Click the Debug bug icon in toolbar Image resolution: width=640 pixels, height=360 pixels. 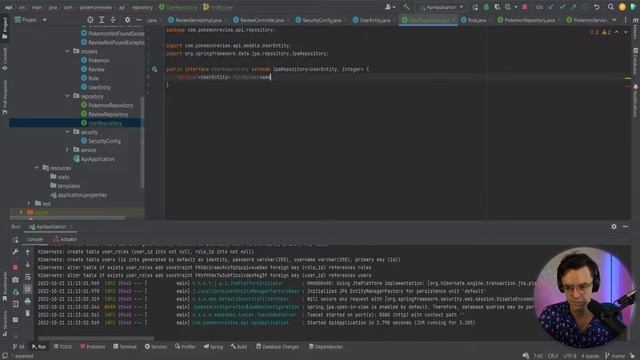(486, 7)
